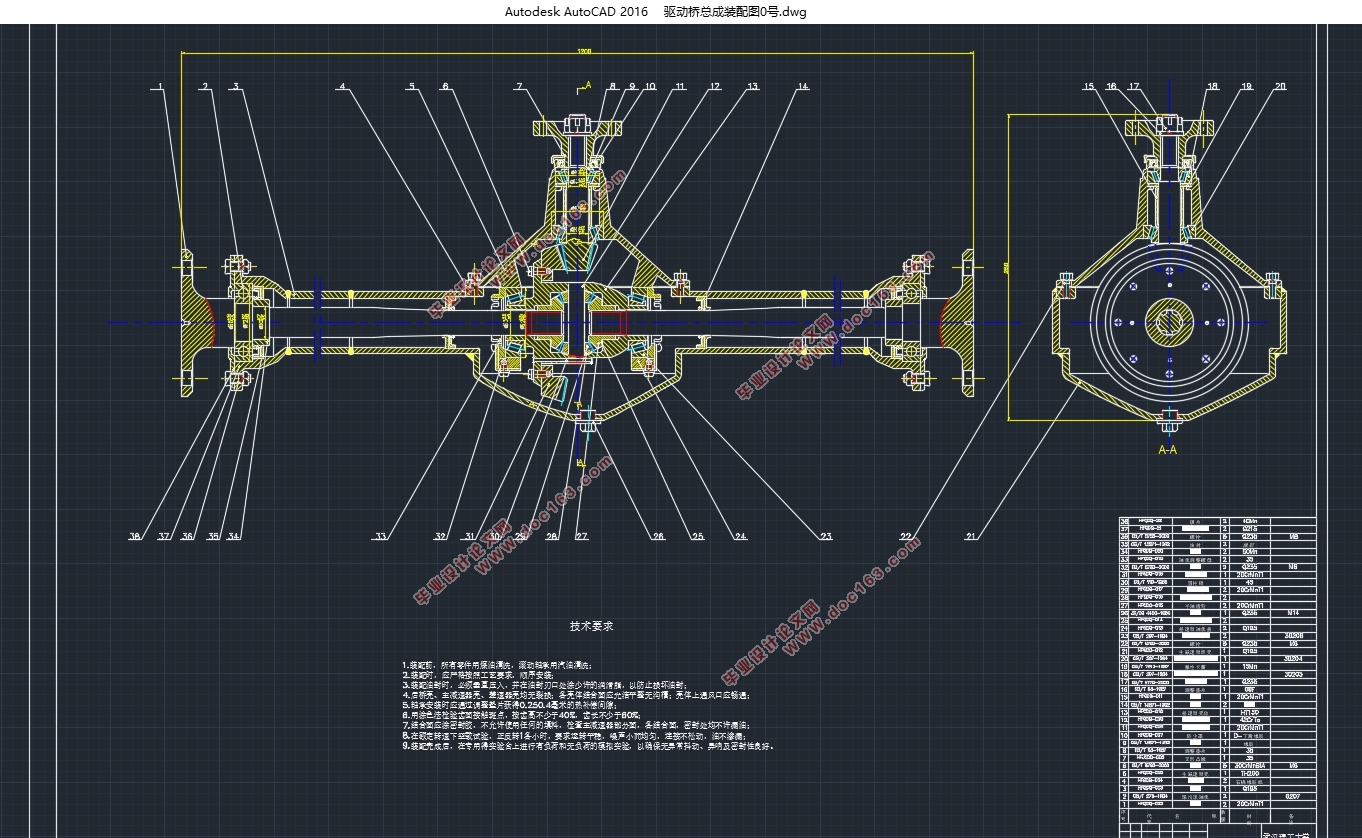Image resolution: width=1362 pixels, height=838 pixels.
Task: Select part callout number 14 leader label
Action: pyautogui.click(x=802, y=87)
